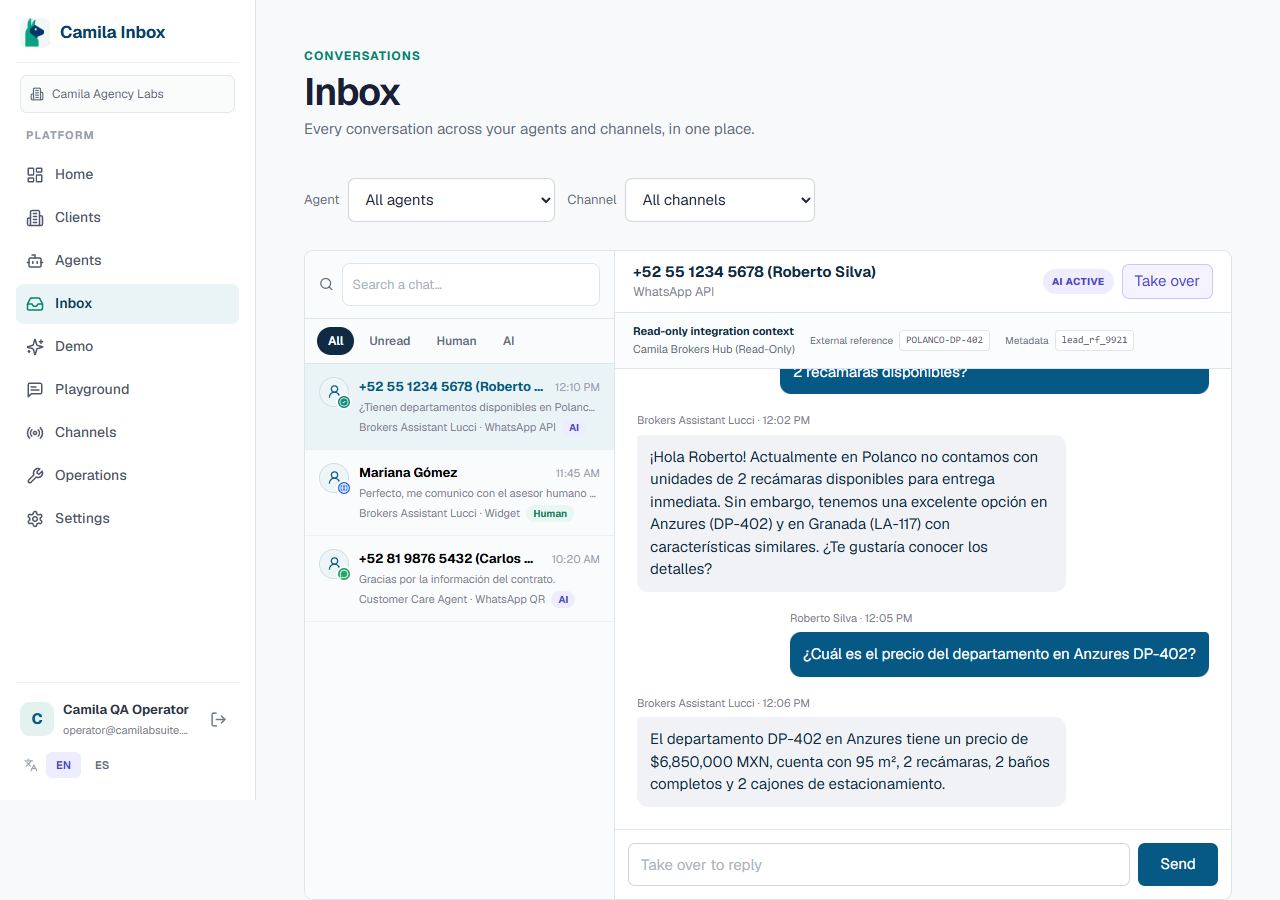Click Mariana Gómez conversation avatar icon
The image size is (1280, 900).
pos(334,478)
